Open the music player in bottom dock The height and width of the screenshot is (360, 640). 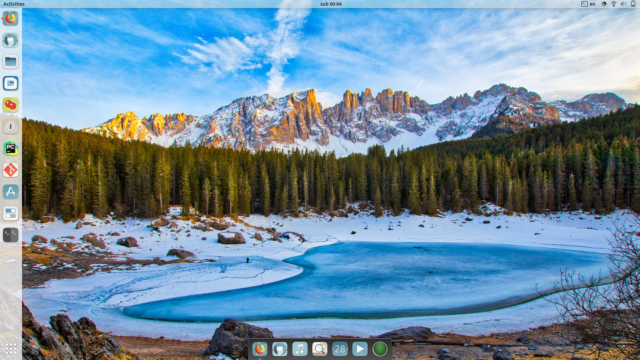pyautogui.click(x=300, y=349)
